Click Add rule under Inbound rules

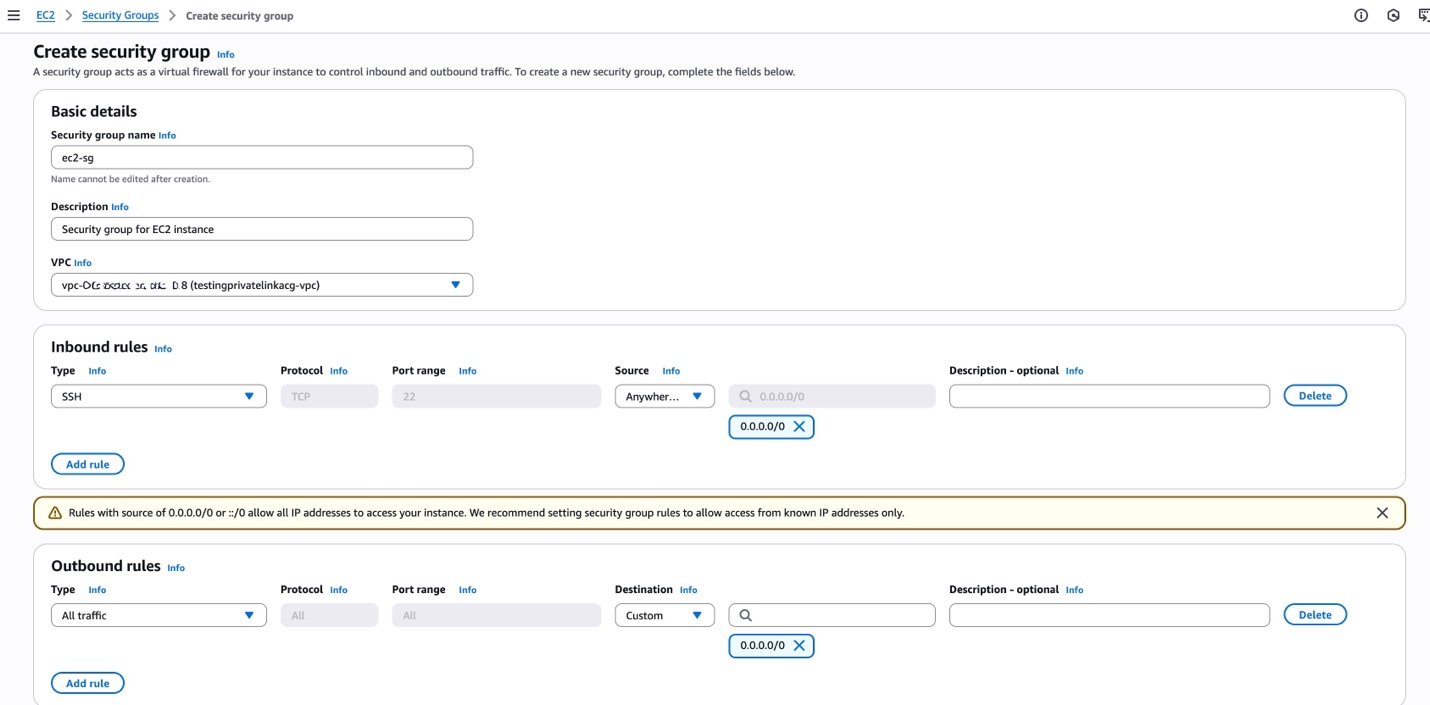click(87, 464)
